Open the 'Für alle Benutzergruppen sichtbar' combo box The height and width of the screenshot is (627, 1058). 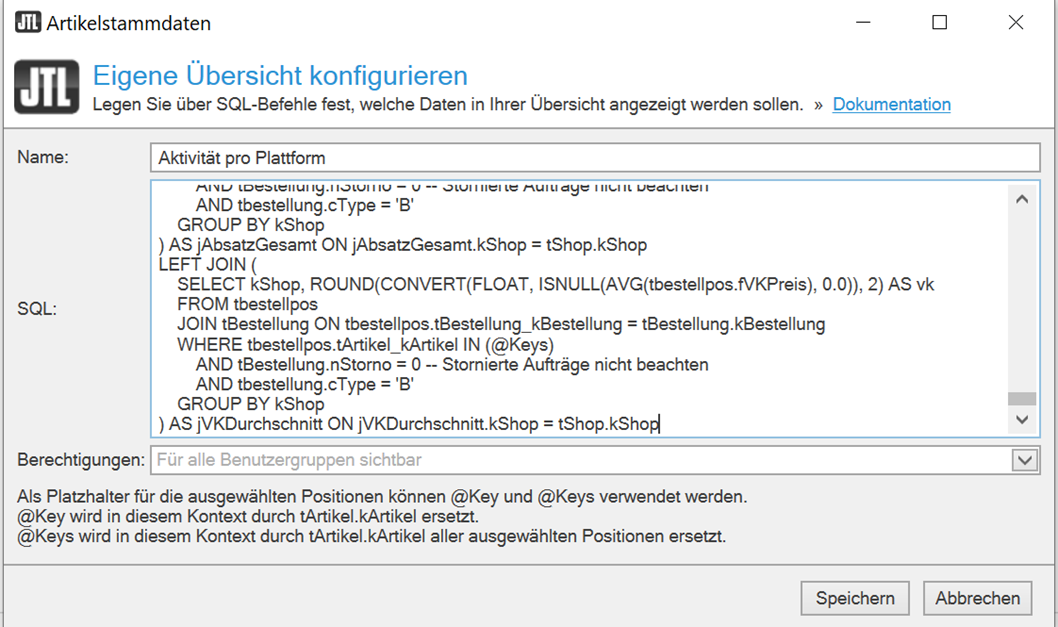(x=580, y=460)
